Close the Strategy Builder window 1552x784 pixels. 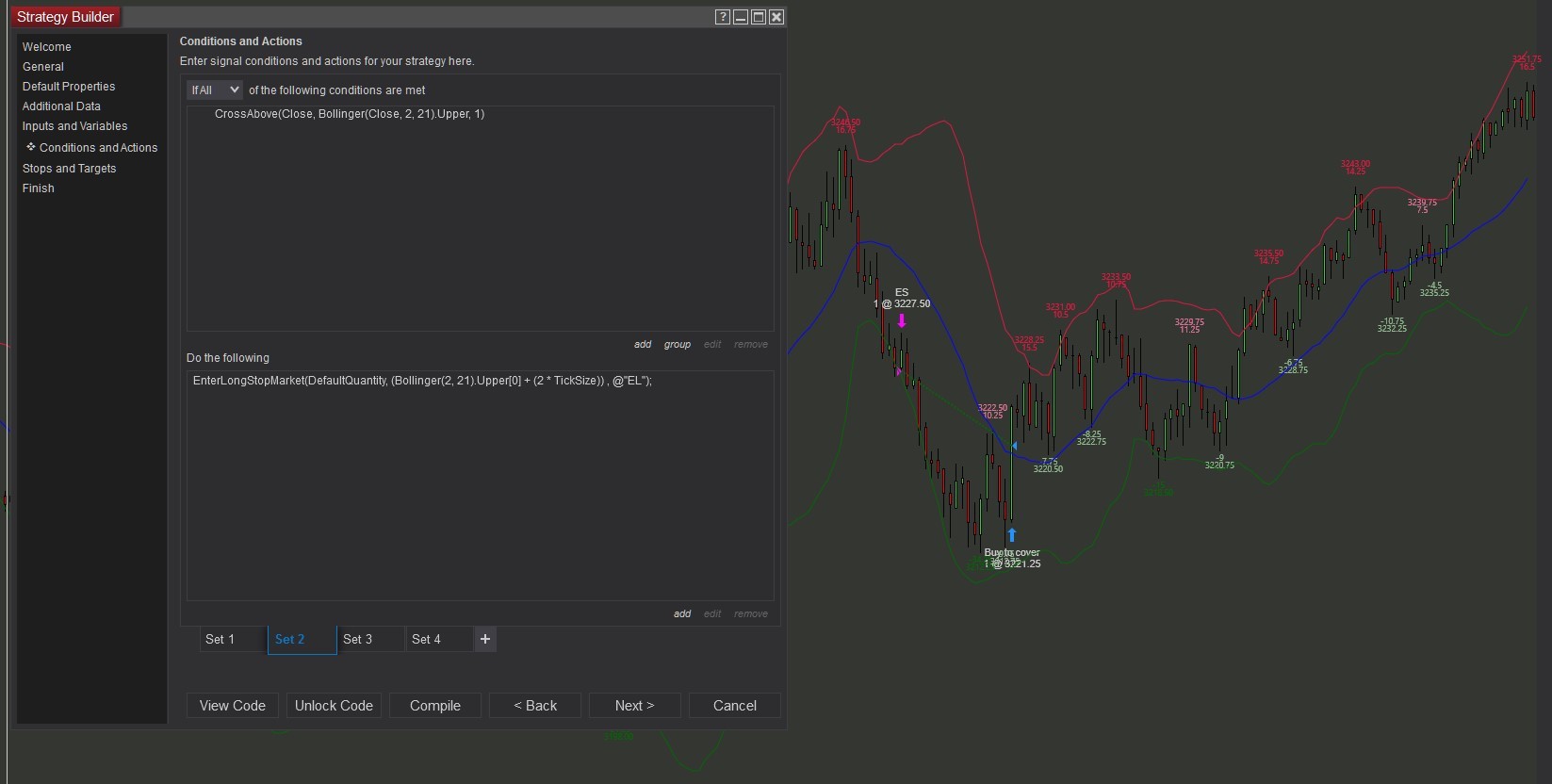pos(776,17)
